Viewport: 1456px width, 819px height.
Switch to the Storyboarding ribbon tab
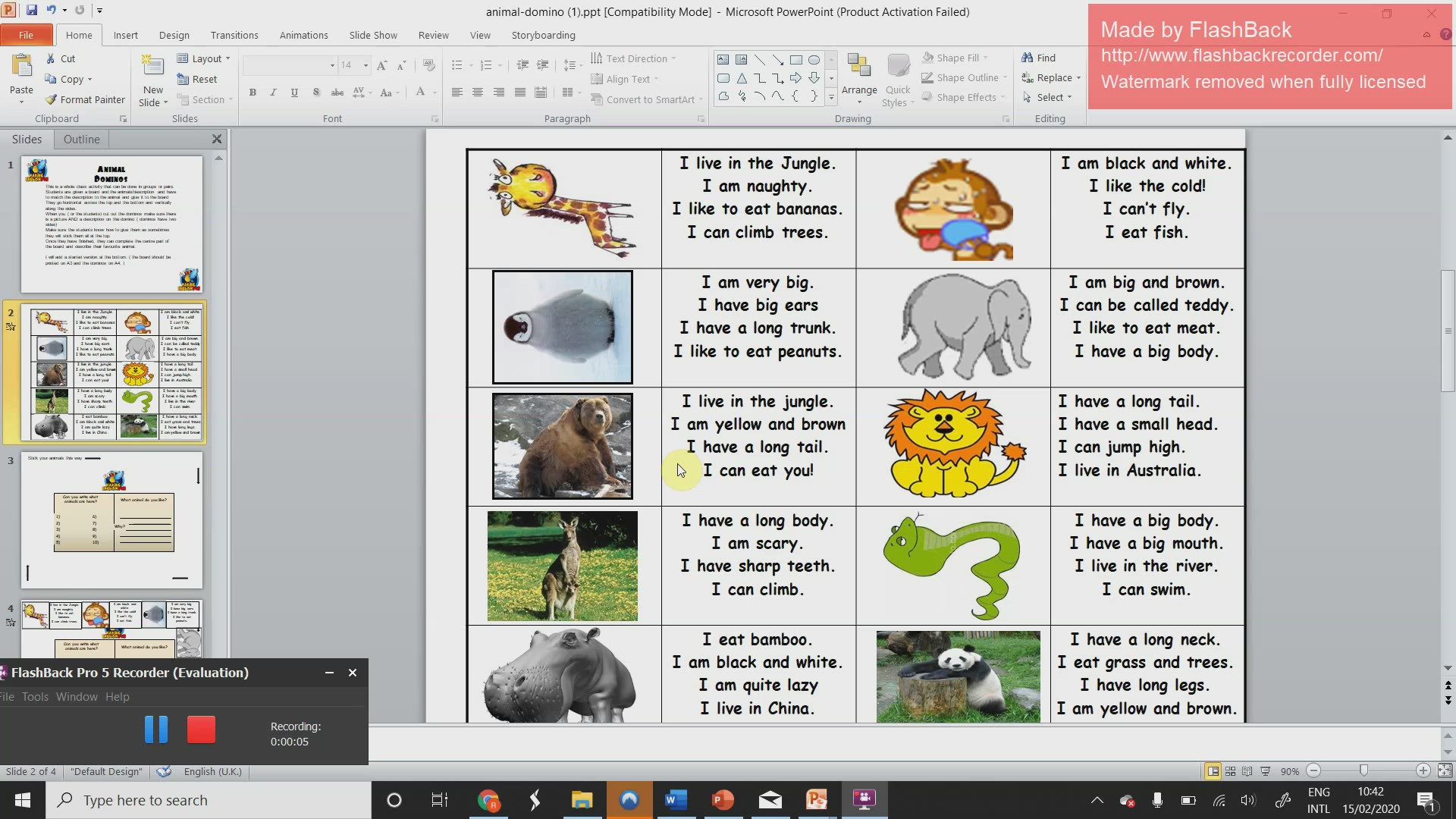pyautogui.click(x=543, y=35)
